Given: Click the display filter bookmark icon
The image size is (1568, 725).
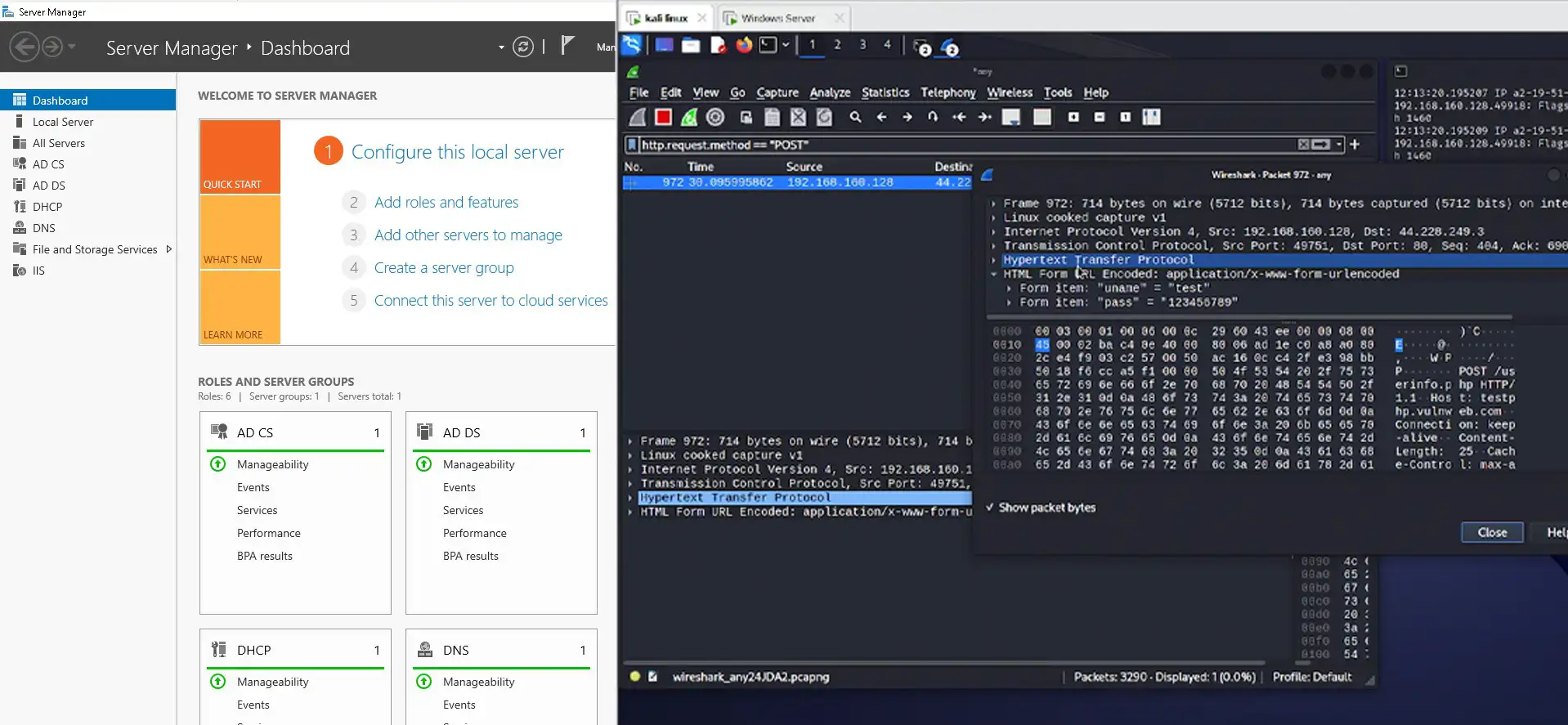Looking at the screenshot, I should pyautogui.click(x=631, y=145).
